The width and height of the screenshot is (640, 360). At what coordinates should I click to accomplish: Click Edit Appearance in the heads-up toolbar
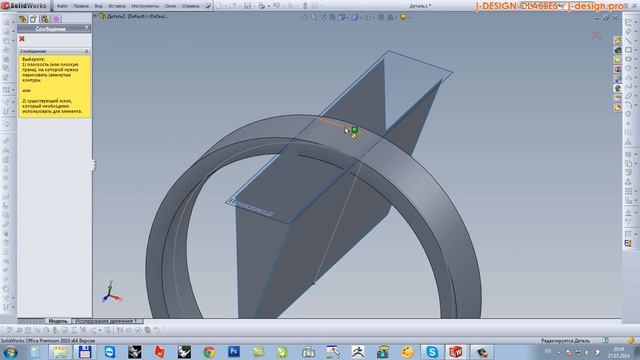point(381,17)
